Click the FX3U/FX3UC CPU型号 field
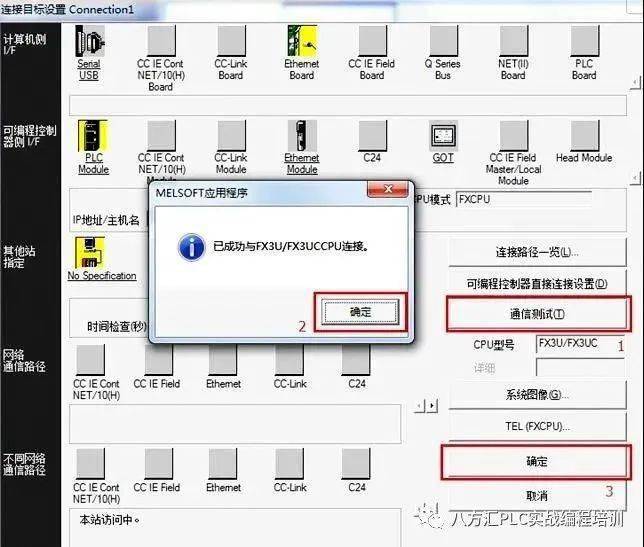This screenshot has height=547, width=644. pos(580,344)
